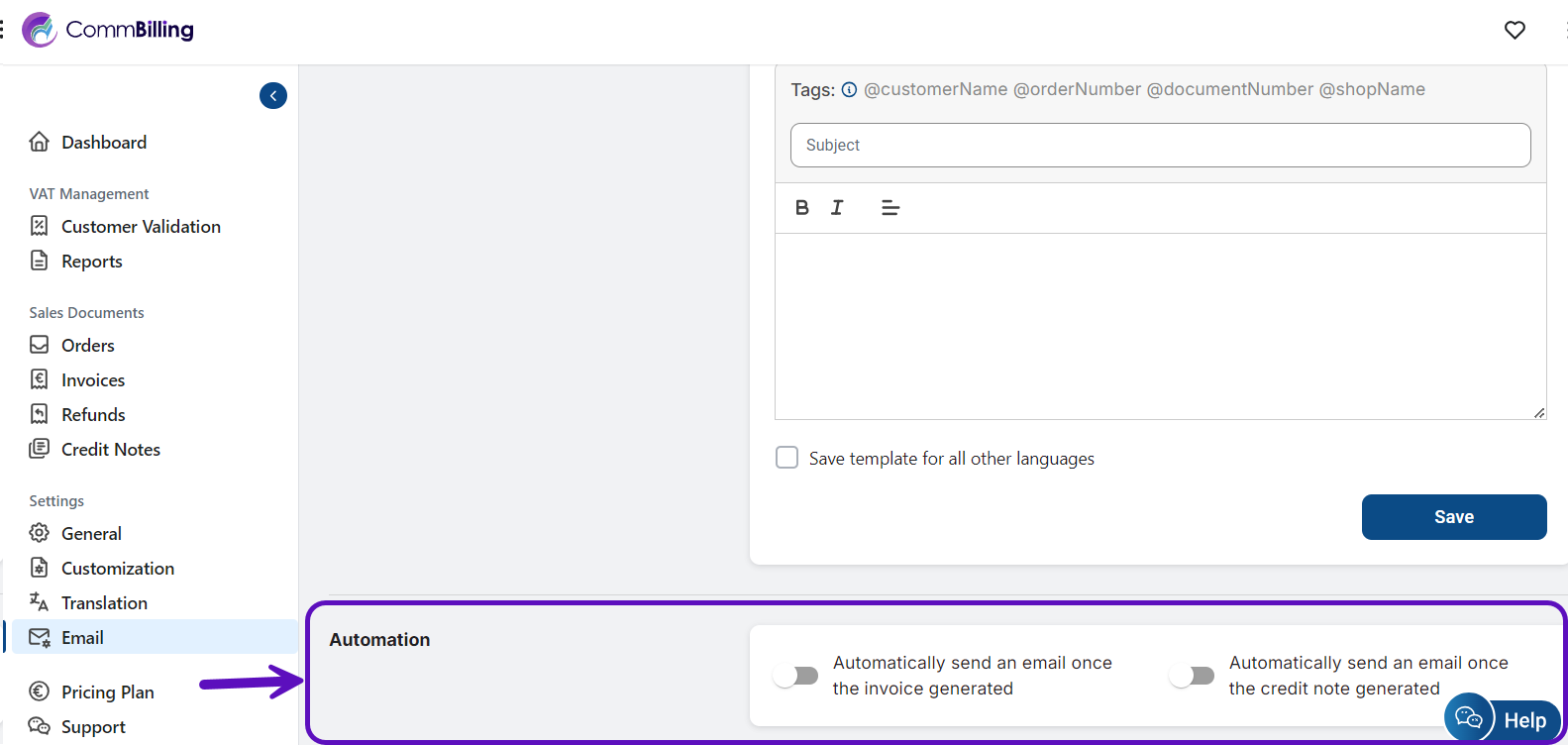Enable automatic email for credit notes
The height and width of the screenshot is (745, 1568).
(x=1192, y=676)
